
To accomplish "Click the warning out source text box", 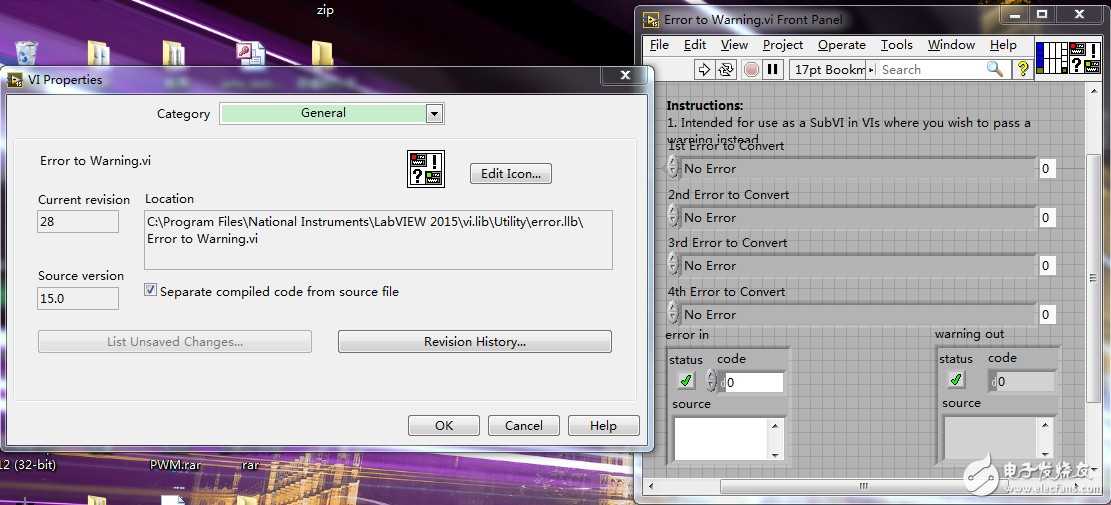I will coord(991,438).
